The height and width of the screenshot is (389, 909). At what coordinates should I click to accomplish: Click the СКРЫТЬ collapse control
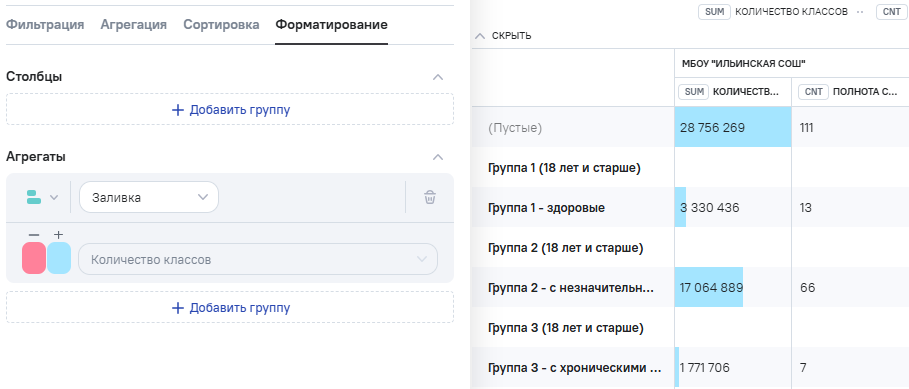coord(503,36)
